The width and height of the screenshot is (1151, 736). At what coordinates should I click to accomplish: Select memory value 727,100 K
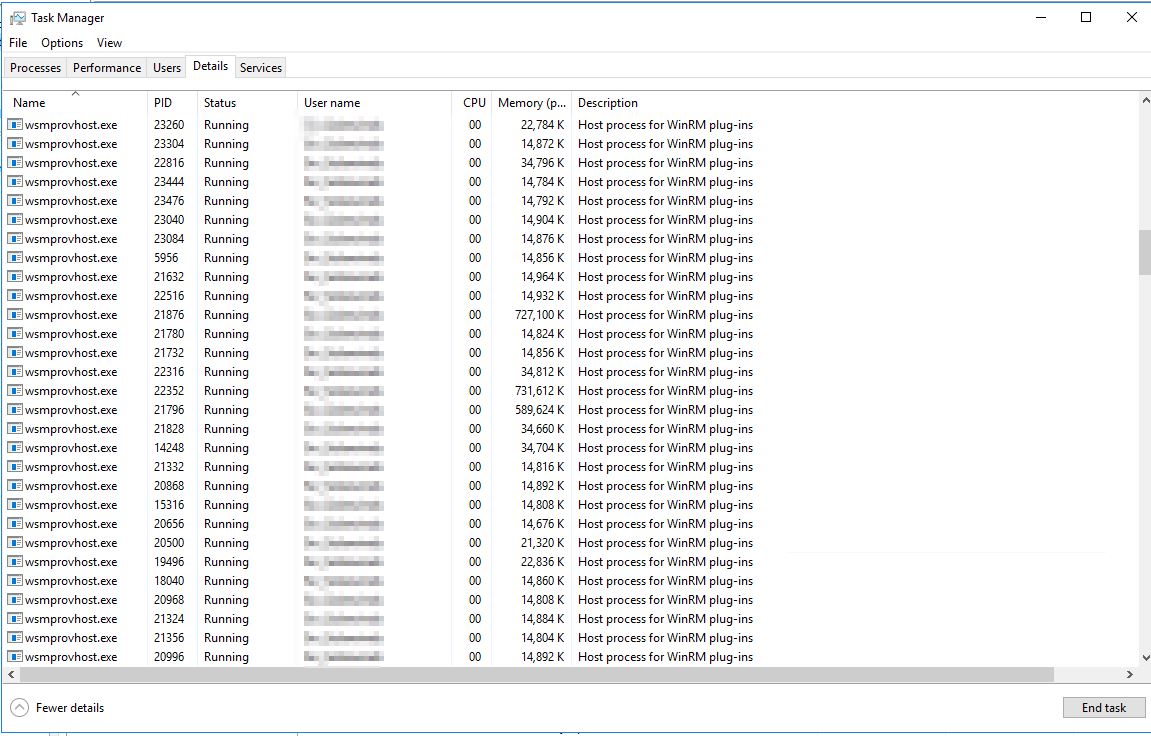coord(540,315)
